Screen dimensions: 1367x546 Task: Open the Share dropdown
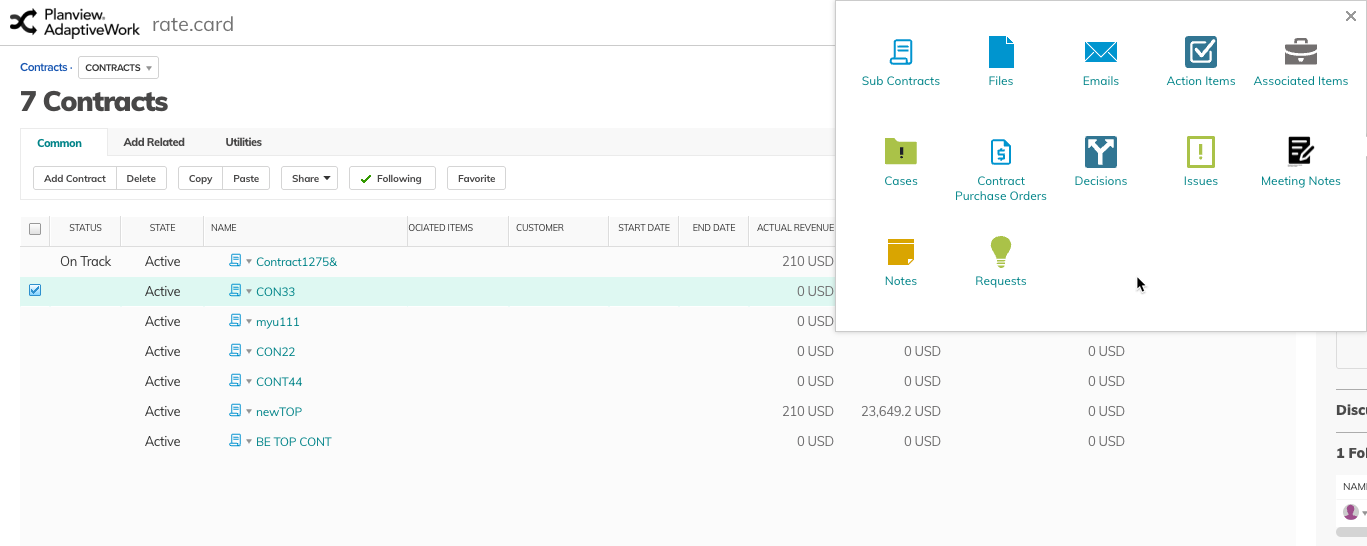309,178
